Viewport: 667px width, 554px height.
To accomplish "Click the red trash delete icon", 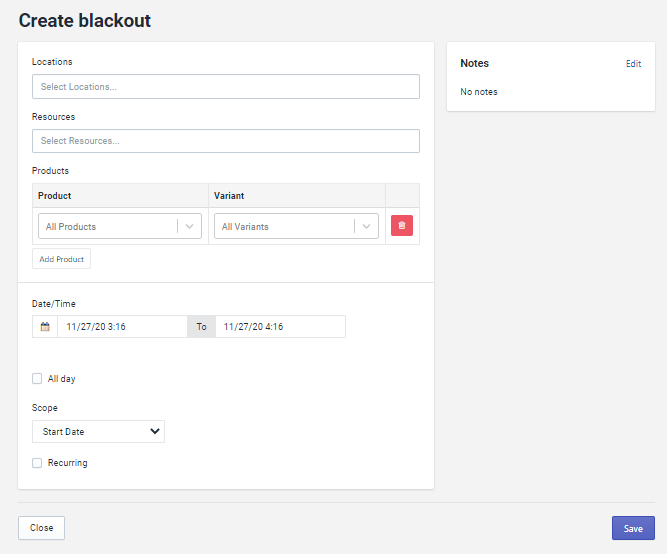I will point(401,226).
